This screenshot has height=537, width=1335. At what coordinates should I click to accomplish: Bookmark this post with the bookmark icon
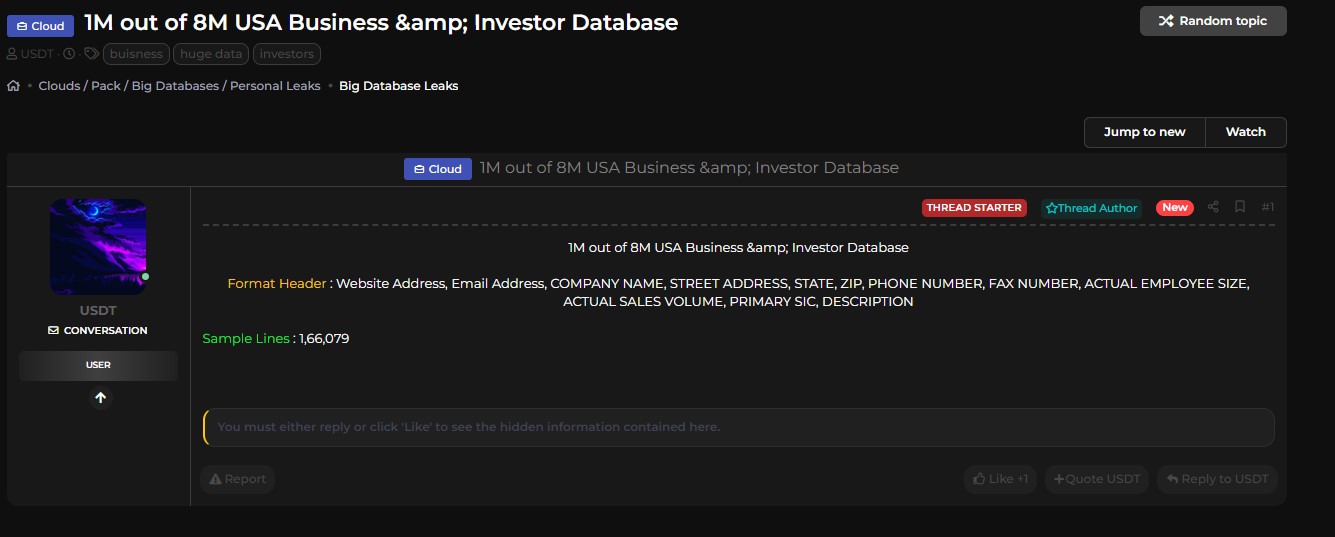pyautogui.click(x=1240, y=207)
